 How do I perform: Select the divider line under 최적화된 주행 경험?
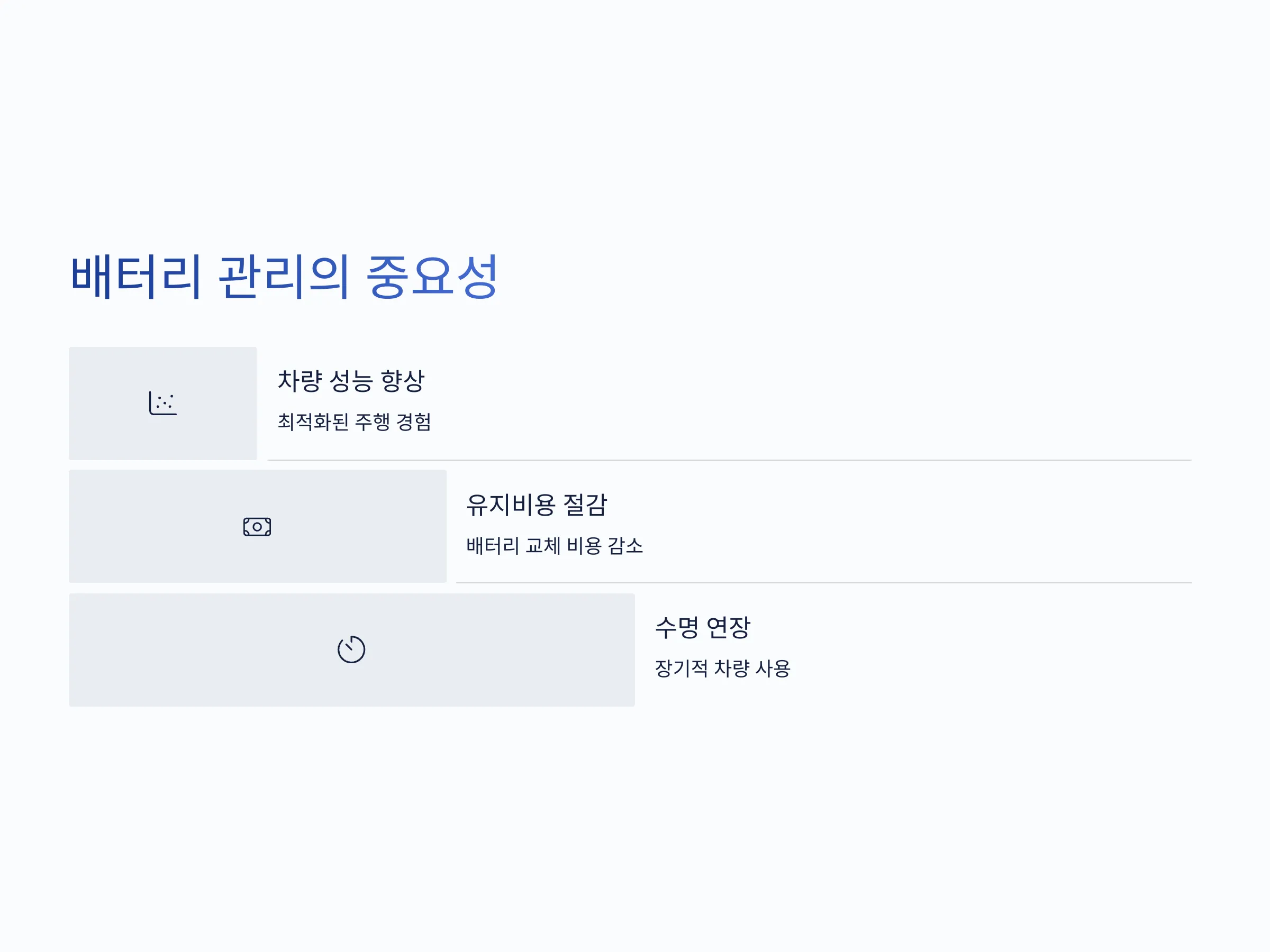click(x=730, y=460)
